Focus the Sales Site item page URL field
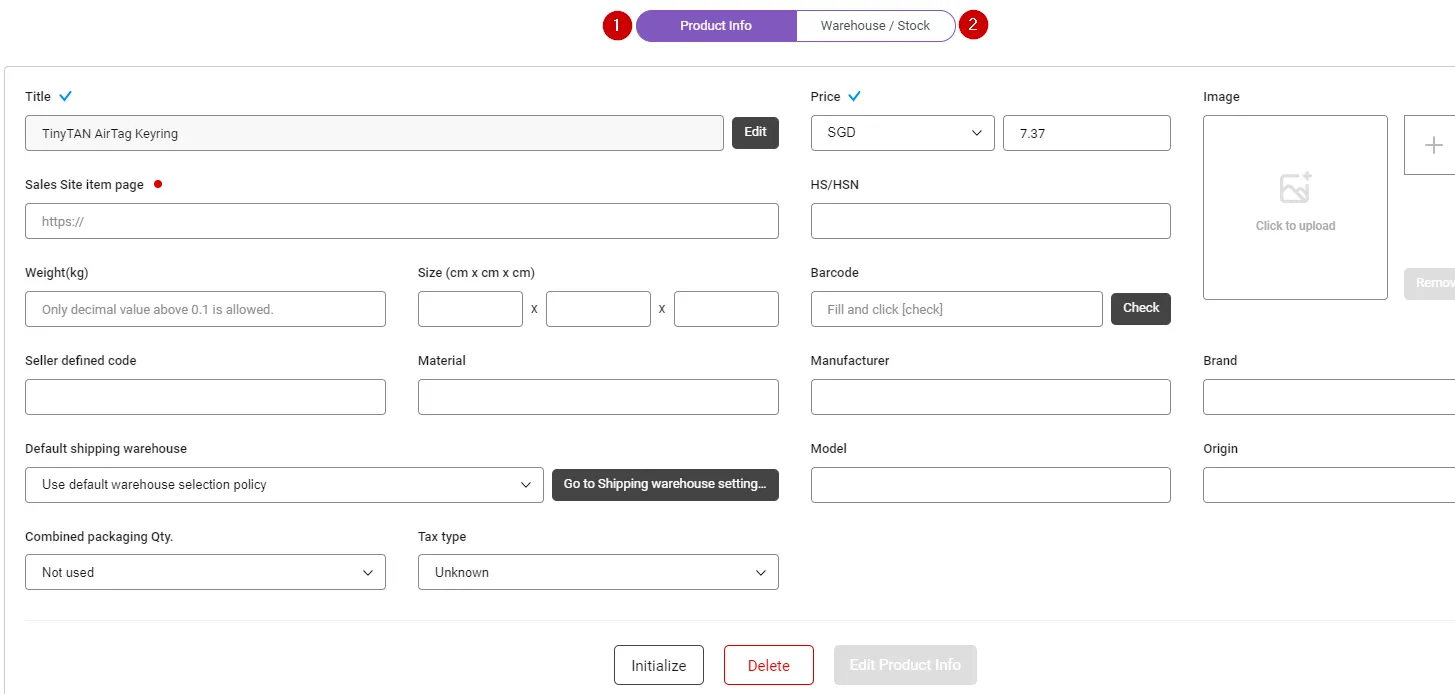The height and width of the screenshot is (694, 1455). pos(402,221)
